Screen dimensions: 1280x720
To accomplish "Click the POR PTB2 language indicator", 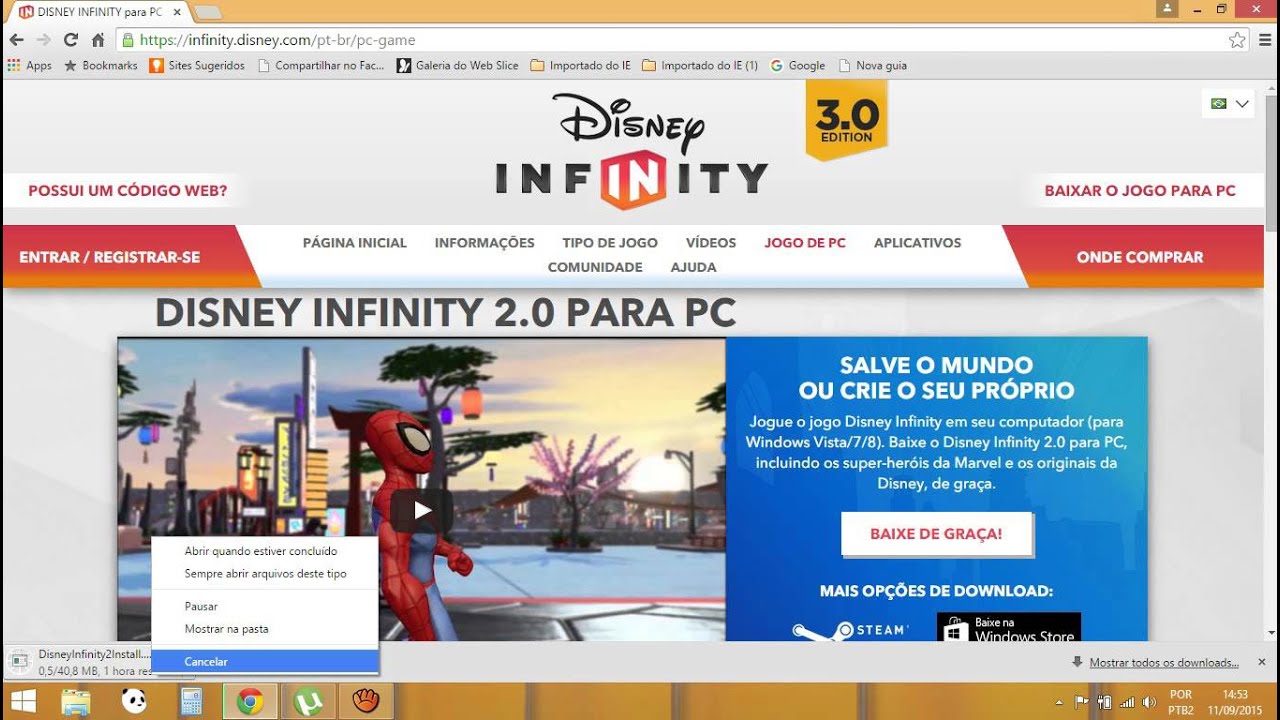I will coord(1181,701).
